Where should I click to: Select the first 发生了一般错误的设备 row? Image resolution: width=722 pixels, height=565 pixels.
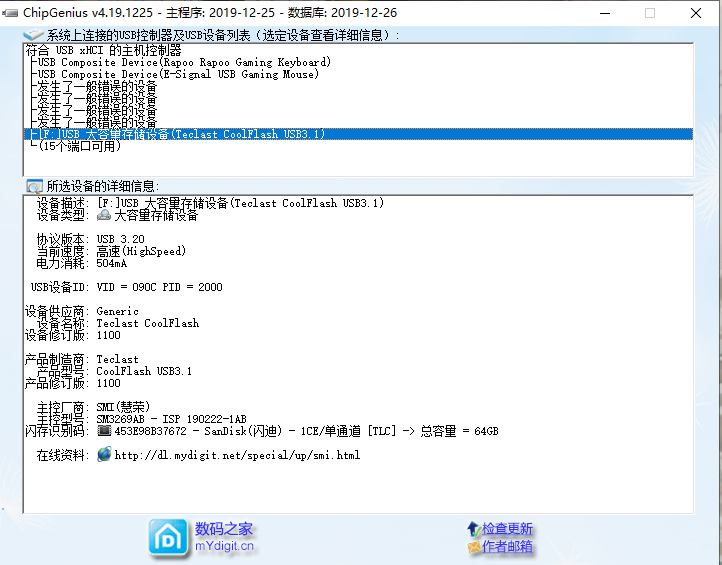(358, 86)
